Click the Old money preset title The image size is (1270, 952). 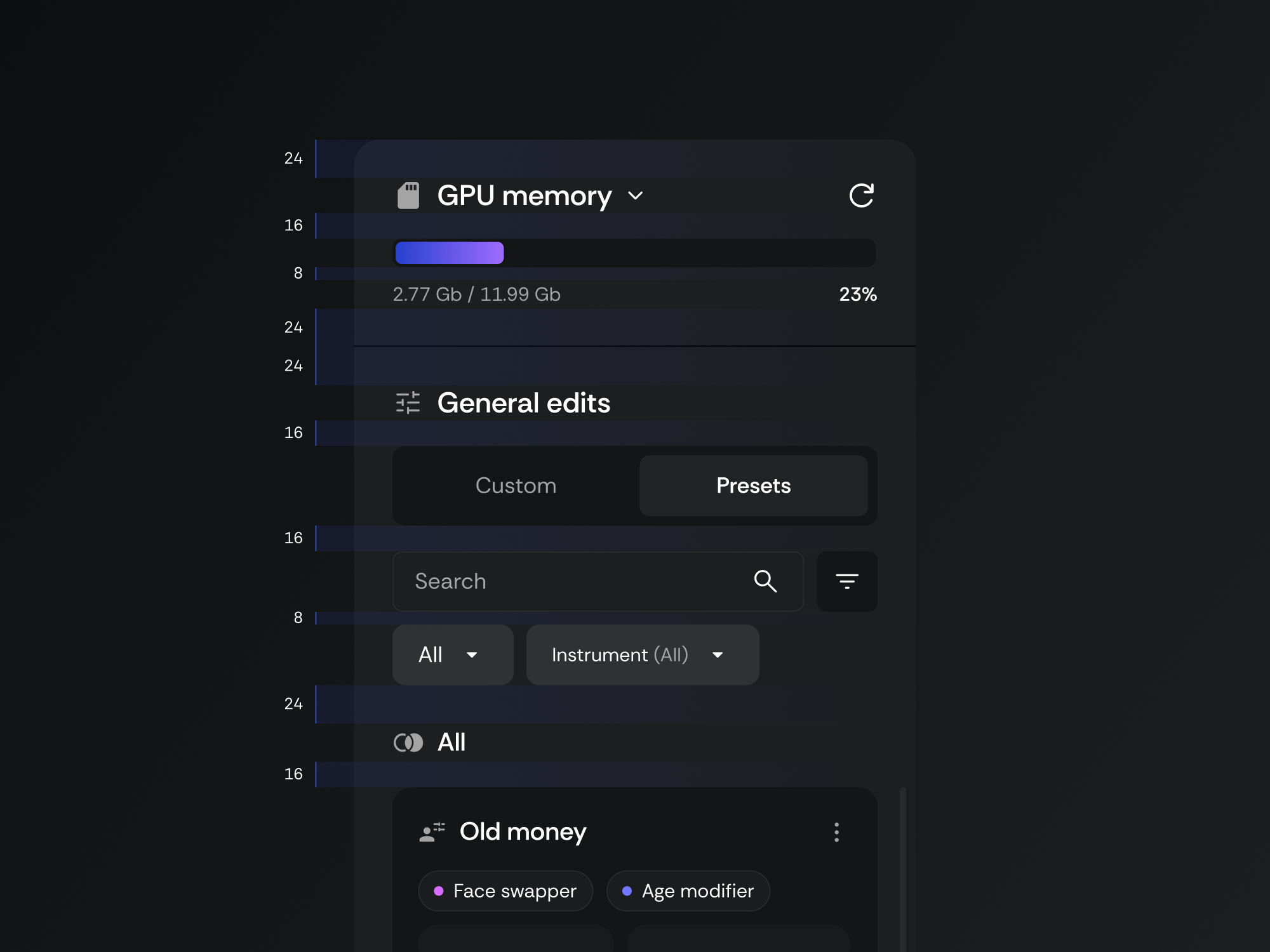tap(523, 832)
